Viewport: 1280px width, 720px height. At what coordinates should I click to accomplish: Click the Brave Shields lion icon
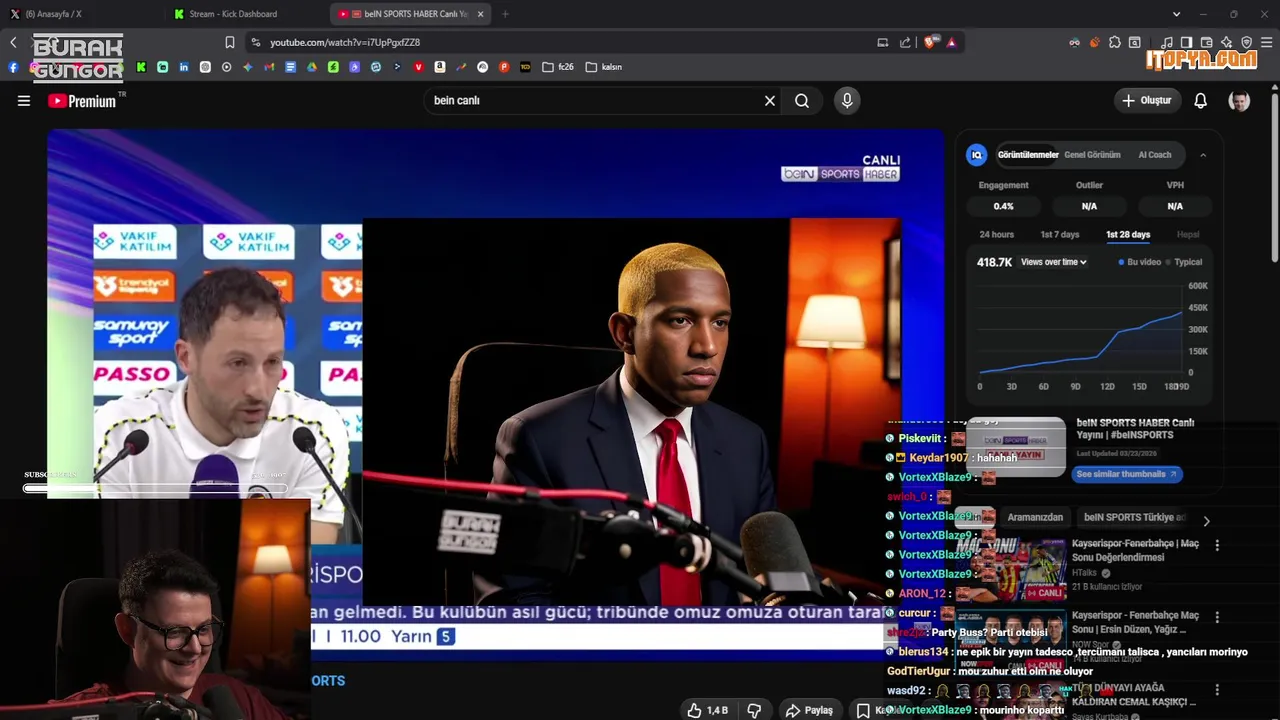(x=930, y=42)
